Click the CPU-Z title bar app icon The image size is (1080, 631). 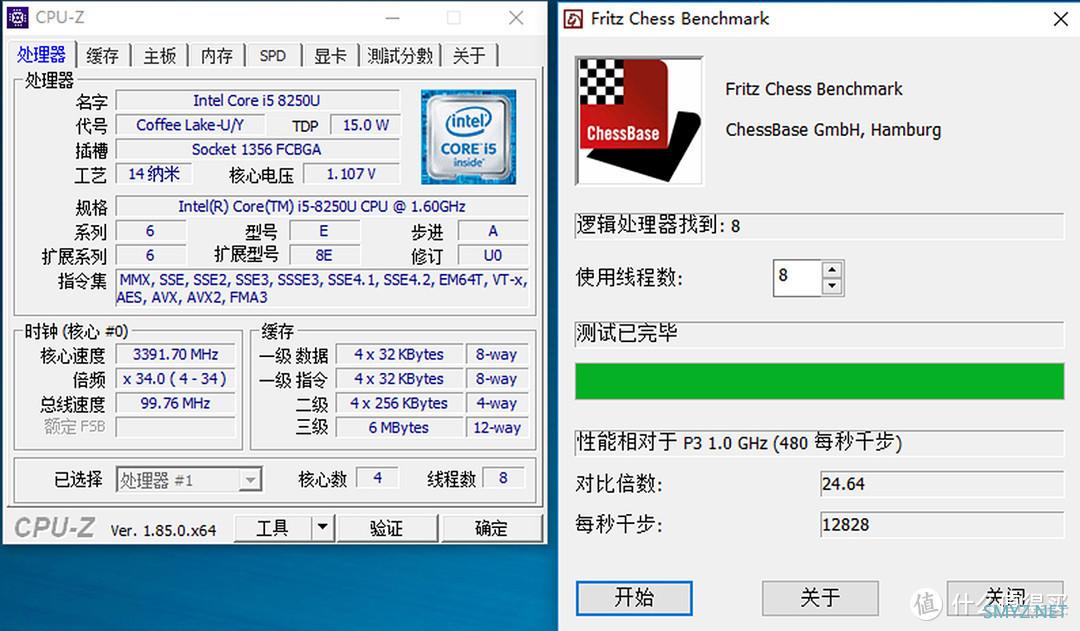coord(17,17)
